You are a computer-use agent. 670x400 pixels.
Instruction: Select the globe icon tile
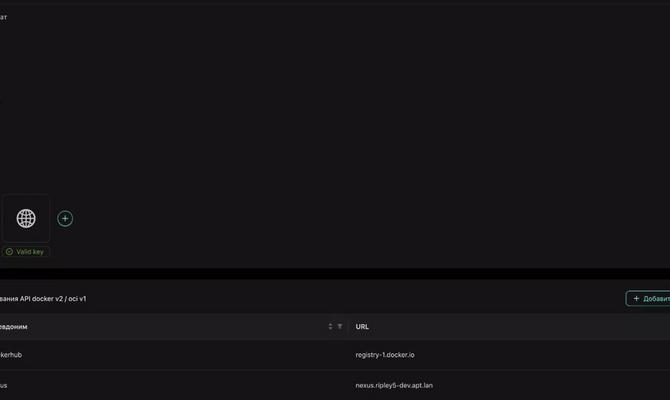click(x=26, y=218)
